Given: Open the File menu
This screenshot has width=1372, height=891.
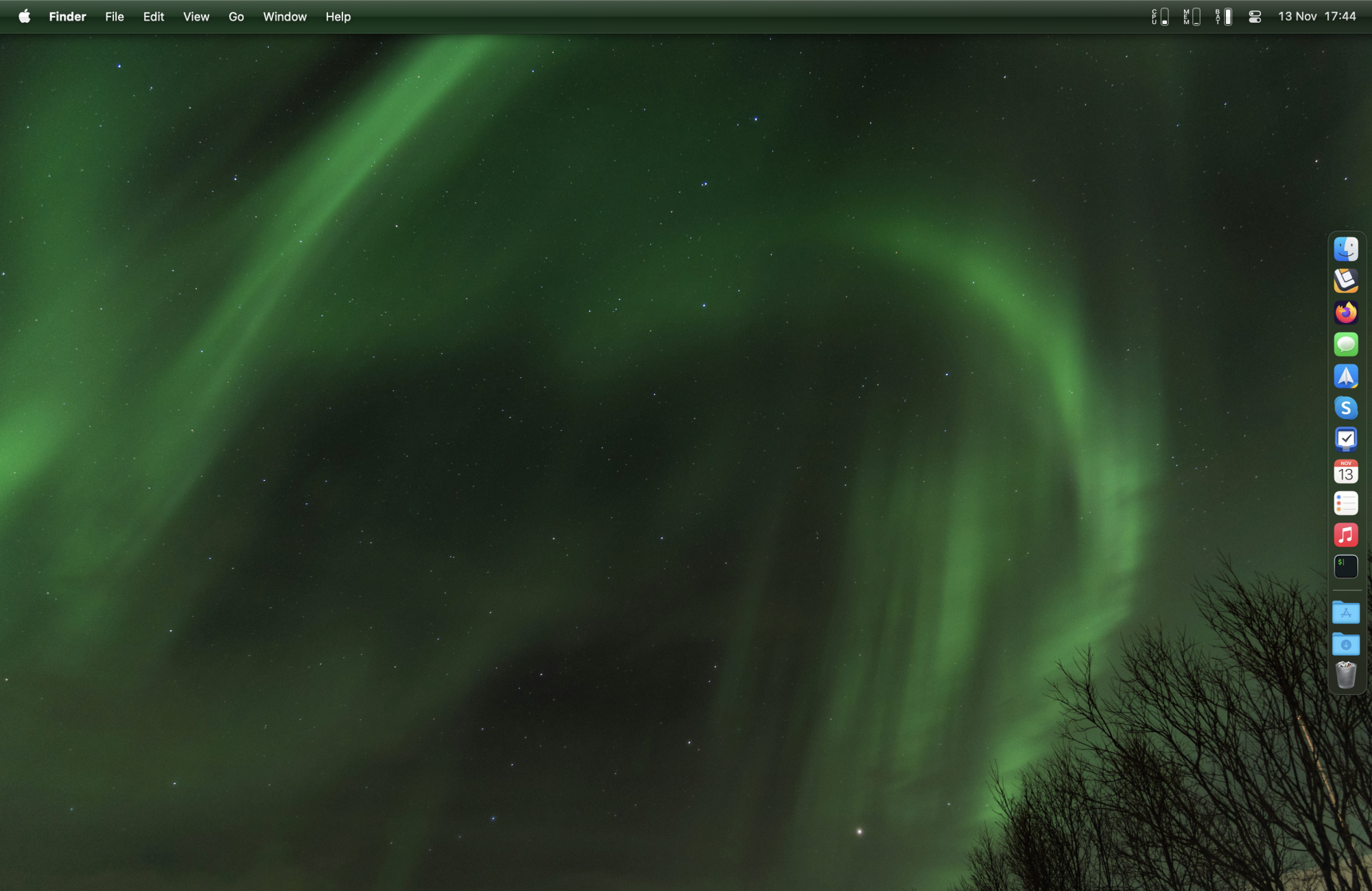Looking at the screenshot, I should [115, 16].
